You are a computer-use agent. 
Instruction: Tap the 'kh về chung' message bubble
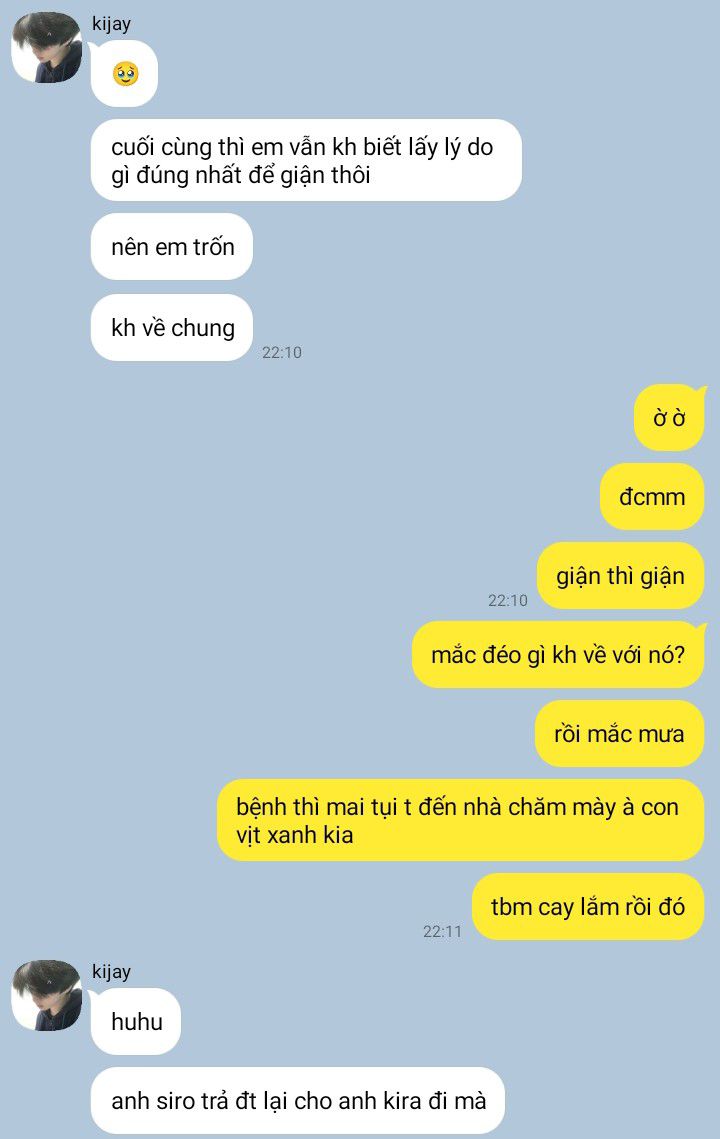click(172, 328)
